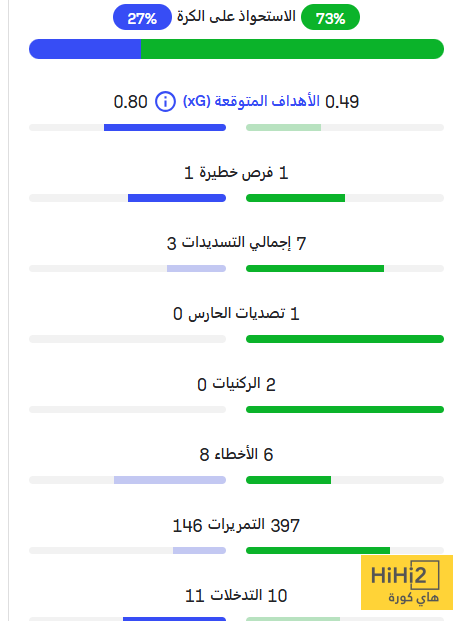The image size is (464, 621).
Task: Click the green part of possession bar
Action: (x=292, y=49)
